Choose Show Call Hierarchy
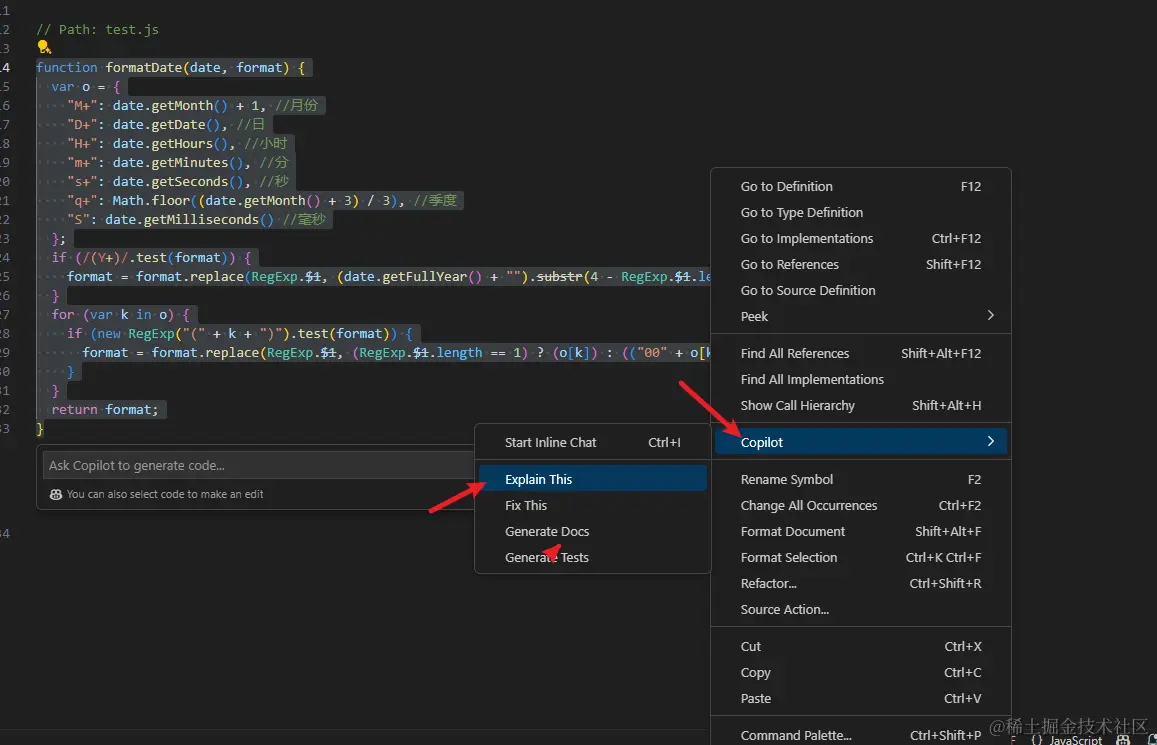Viewport: 1157px width, 745px height. click(860, 406)
